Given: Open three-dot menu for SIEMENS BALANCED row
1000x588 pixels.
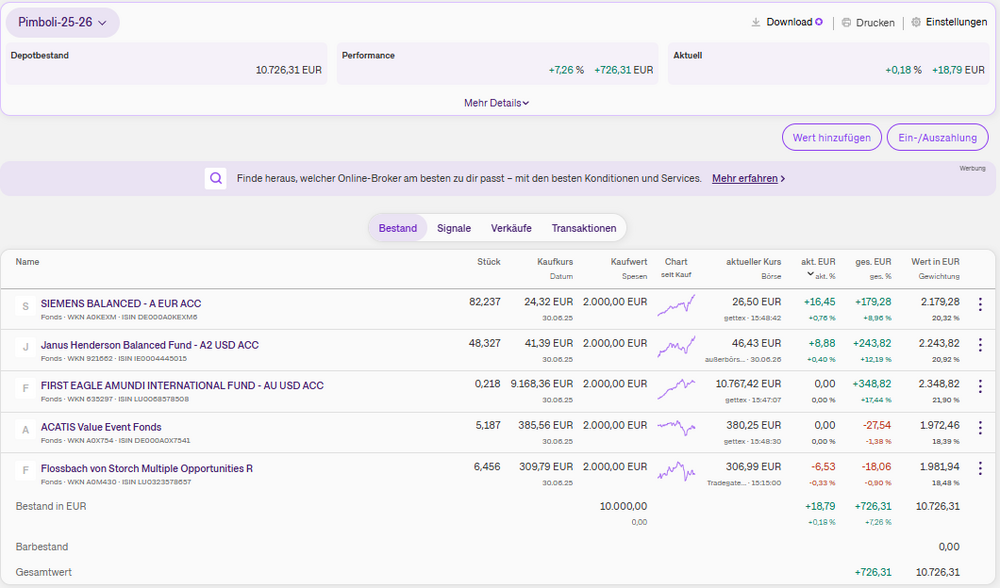Looking at the screenshot, I should [x=980, y=305].
